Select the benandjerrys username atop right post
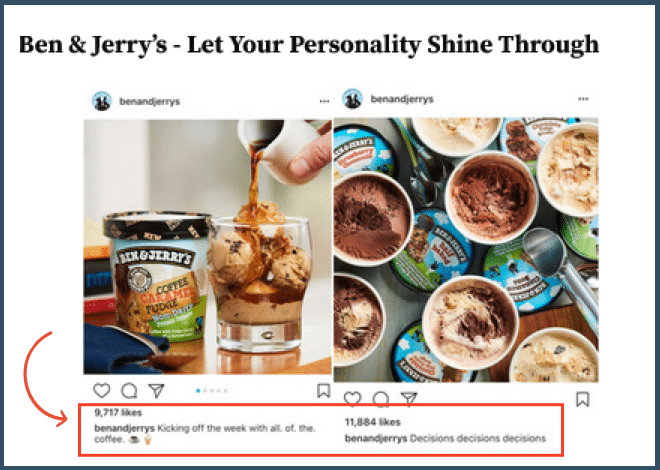Viewport: 660px width, 470px height. [x=402, y=99]
